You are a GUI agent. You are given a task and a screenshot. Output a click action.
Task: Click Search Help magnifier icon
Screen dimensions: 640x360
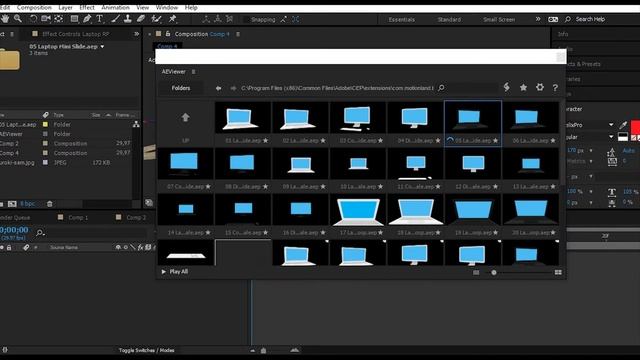click(568, 19)
